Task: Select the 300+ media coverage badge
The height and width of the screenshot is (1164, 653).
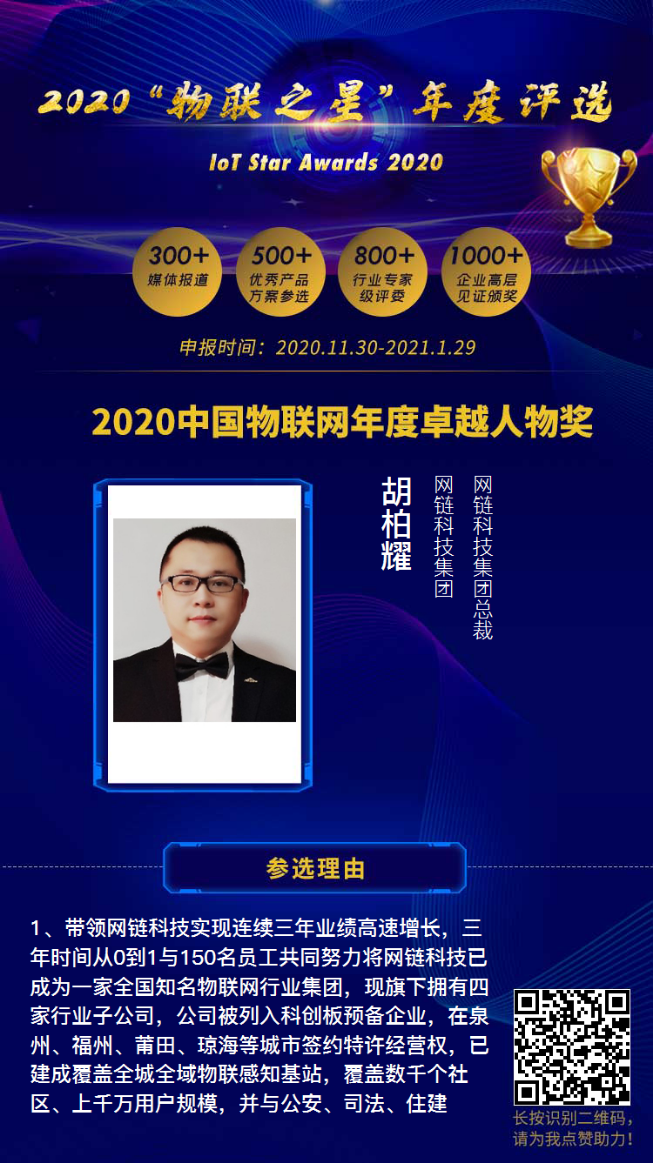Action: (177, 272)
